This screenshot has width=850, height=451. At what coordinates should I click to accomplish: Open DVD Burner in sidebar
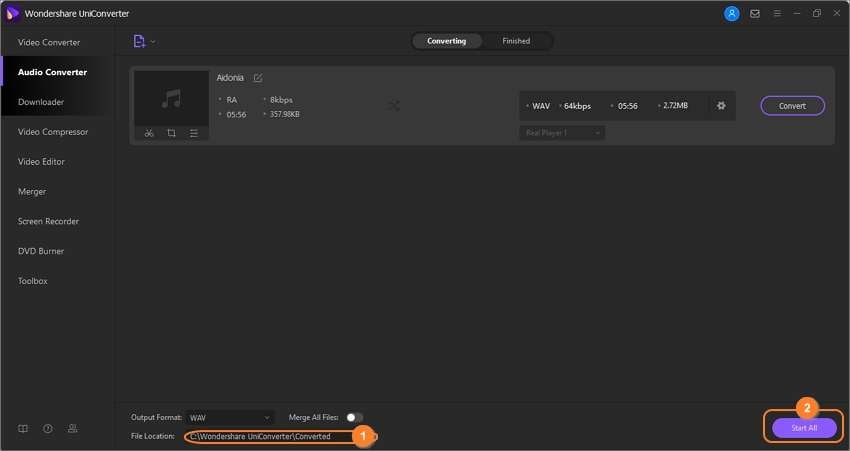(41, 251)
